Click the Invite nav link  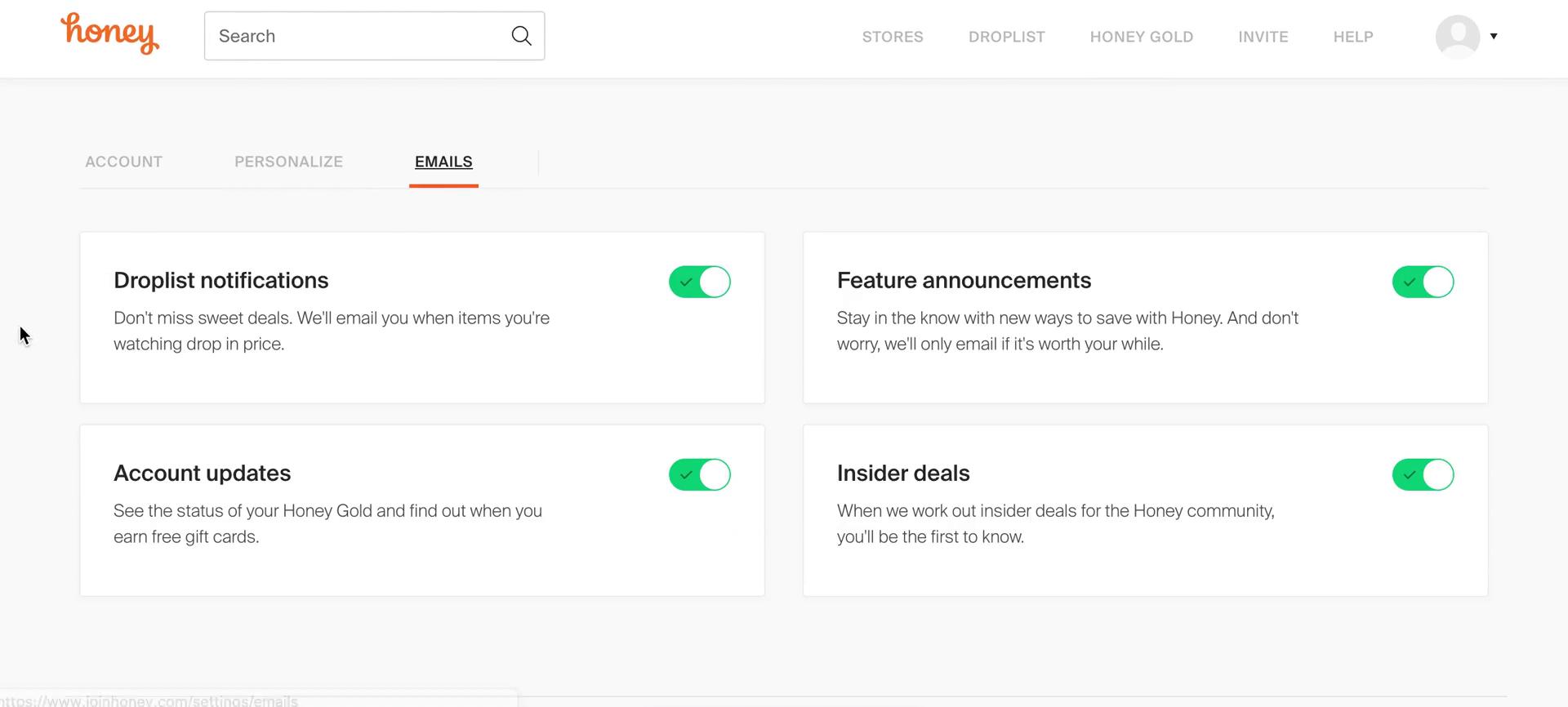tap(1263, 37)
